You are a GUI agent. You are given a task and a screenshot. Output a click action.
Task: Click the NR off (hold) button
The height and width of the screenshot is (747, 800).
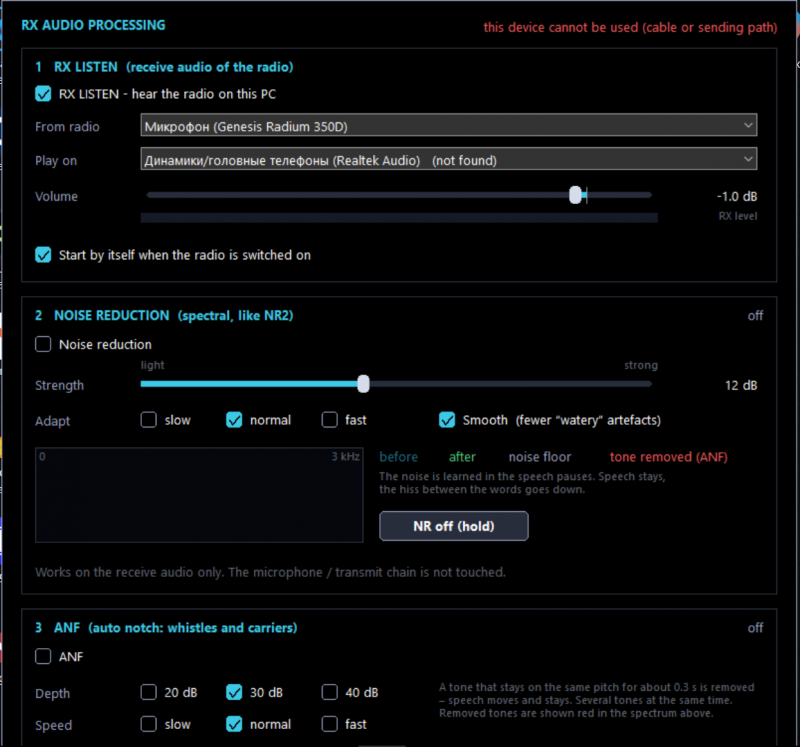(454, 526)
